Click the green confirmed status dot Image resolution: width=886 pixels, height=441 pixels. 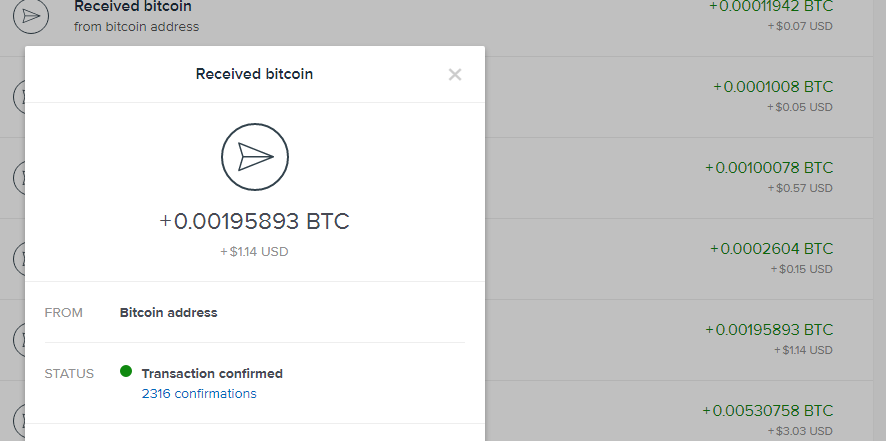[x=126, y=372]
